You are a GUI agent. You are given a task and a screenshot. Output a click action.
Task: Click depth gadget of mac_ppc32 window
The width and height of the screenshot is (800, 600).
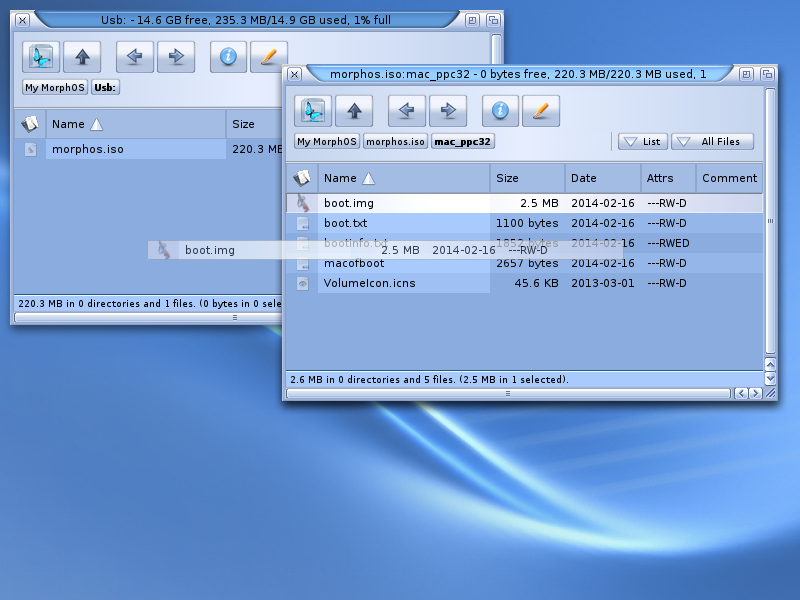click(767, 74)
